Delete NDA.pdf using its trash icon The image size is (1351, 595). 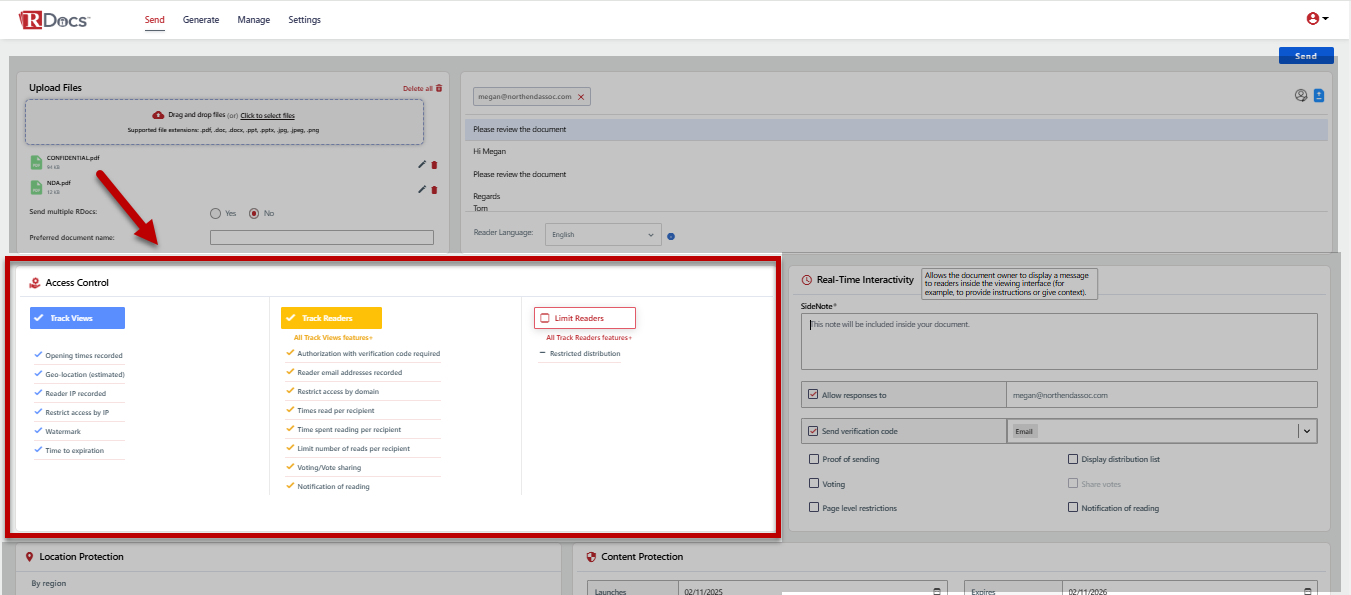tap(434, 190)
